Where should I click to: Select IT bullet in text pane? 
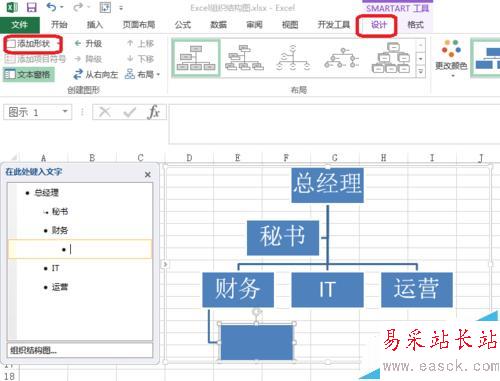[x=55, y=268]
